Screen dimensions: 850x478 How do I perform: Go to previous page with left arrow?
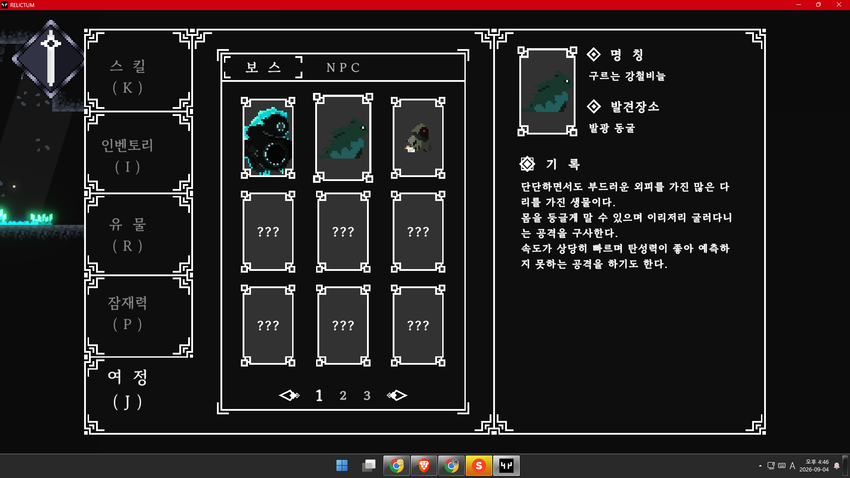(289, 396)
